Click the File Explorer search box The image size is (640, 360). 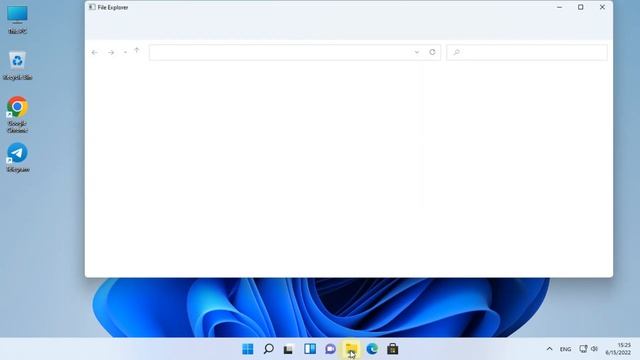point(527,52)
